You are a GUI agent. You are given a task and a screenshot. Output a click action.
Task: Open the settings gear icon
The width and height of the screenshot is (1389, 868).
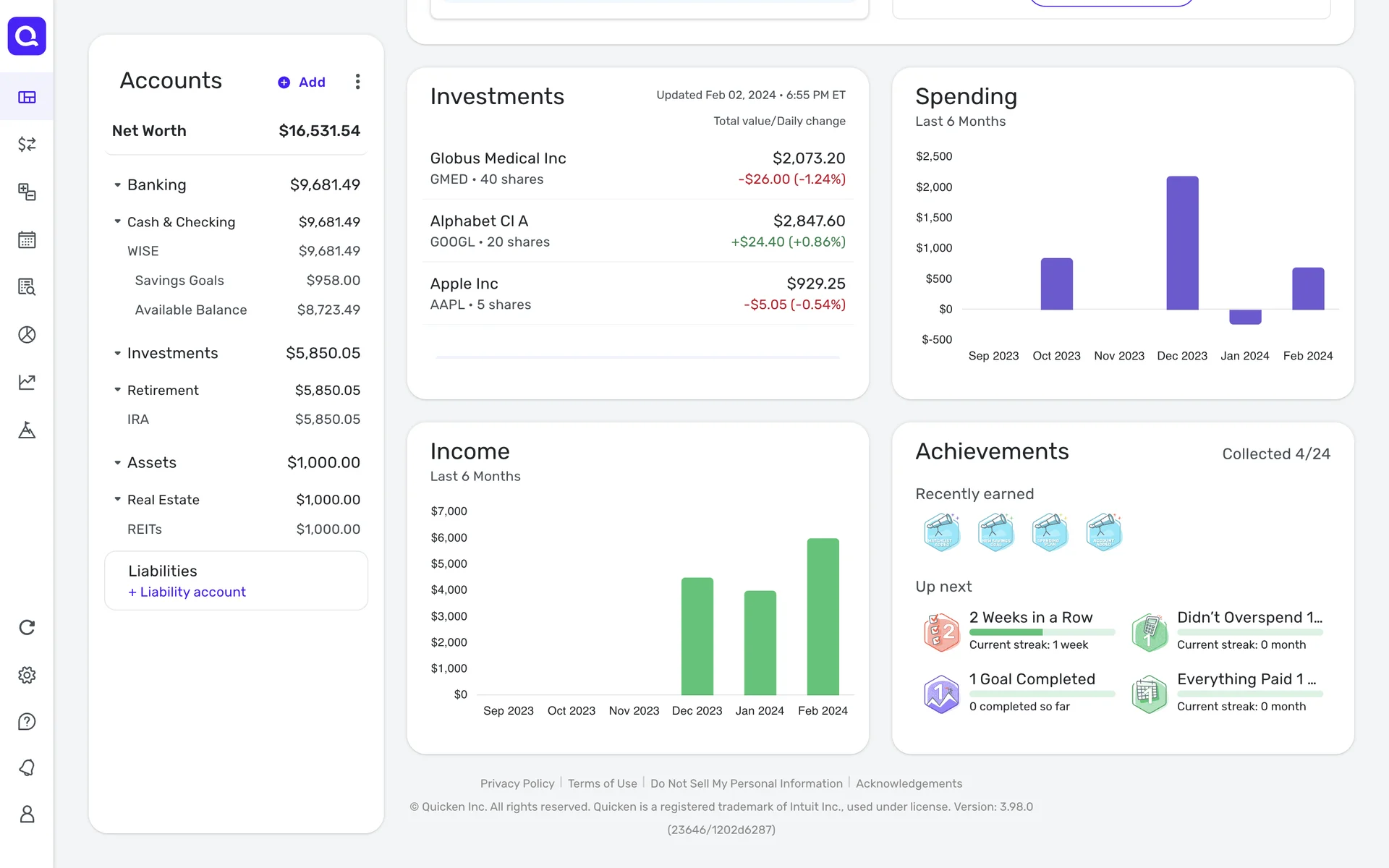pos(27,675)
